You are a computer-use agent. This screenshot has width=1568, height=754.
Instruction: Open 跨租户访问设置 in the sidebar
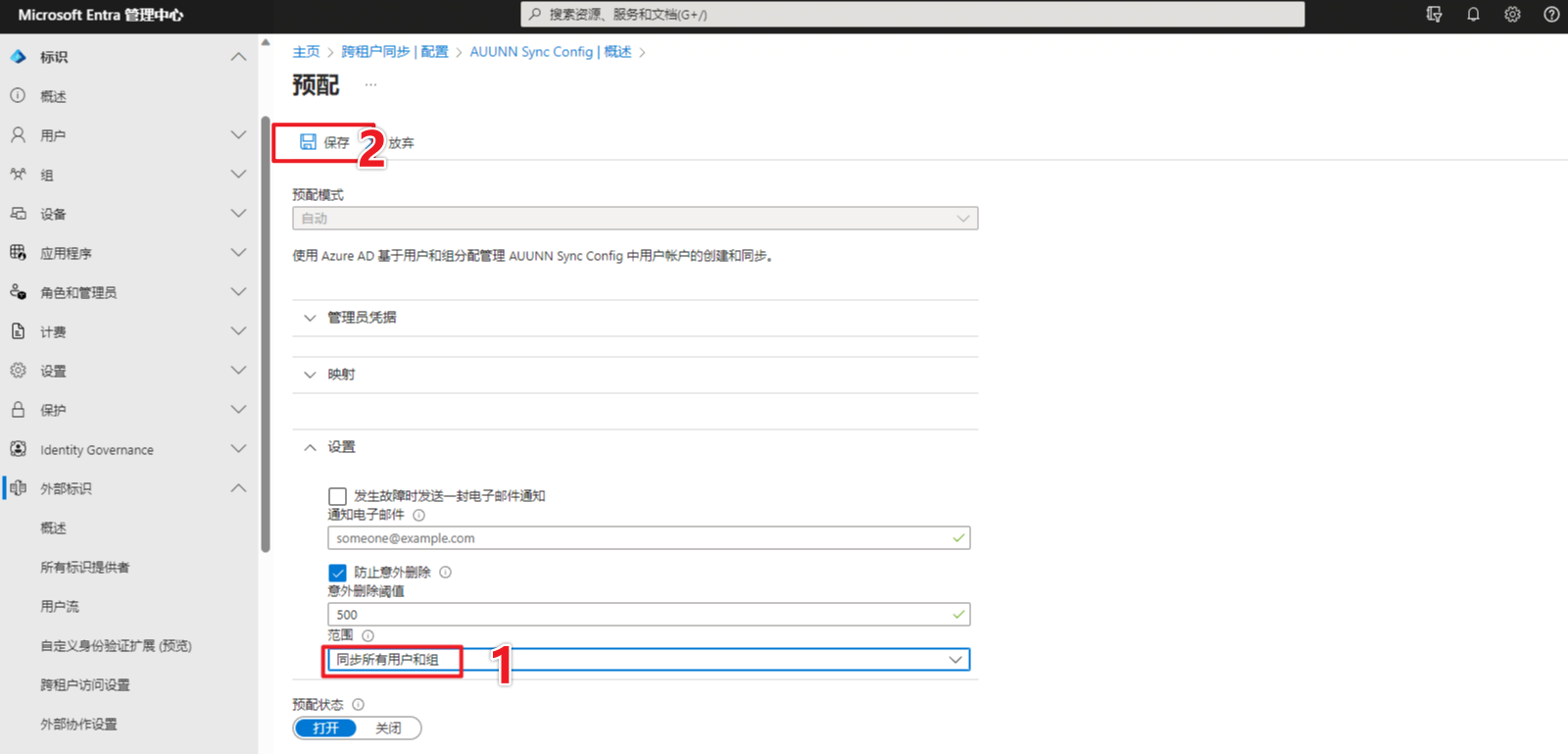coord(85,684)
